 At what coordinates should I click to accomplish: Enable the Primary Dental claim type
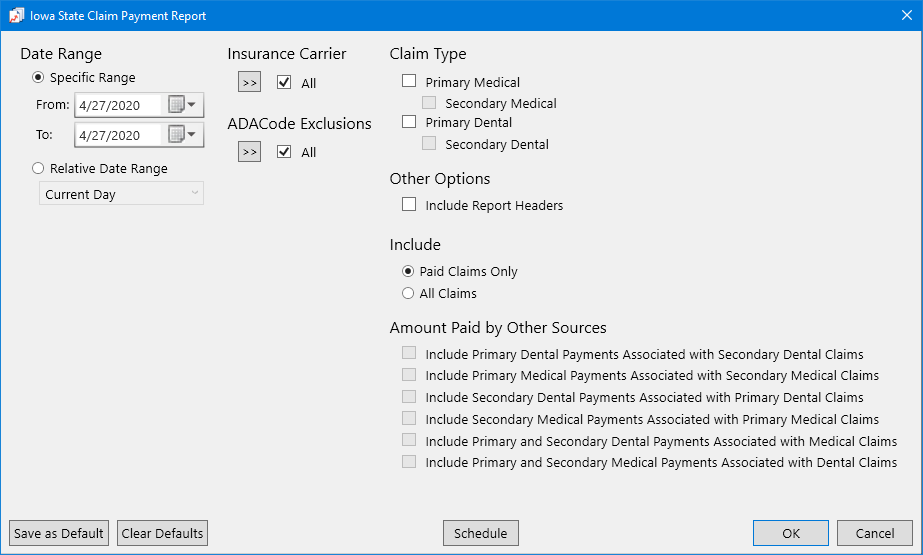tap(409, 122)
